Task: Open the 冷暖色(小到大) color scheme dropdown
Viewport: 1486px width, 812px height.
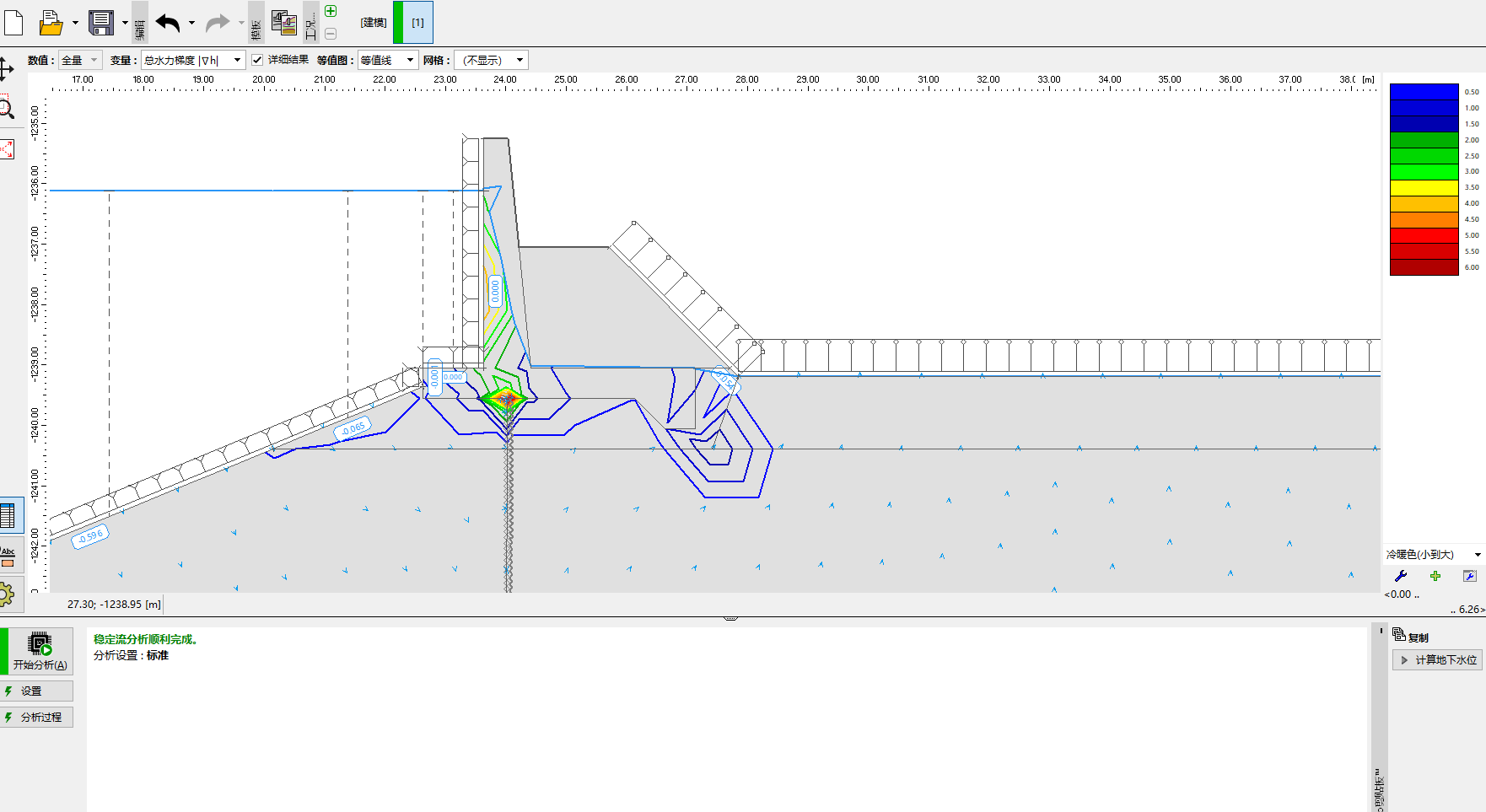Action: point(1434,554)
